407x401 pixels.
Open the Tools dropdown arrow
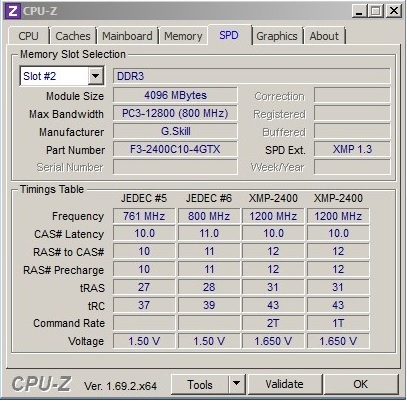(x=236, y=384)
